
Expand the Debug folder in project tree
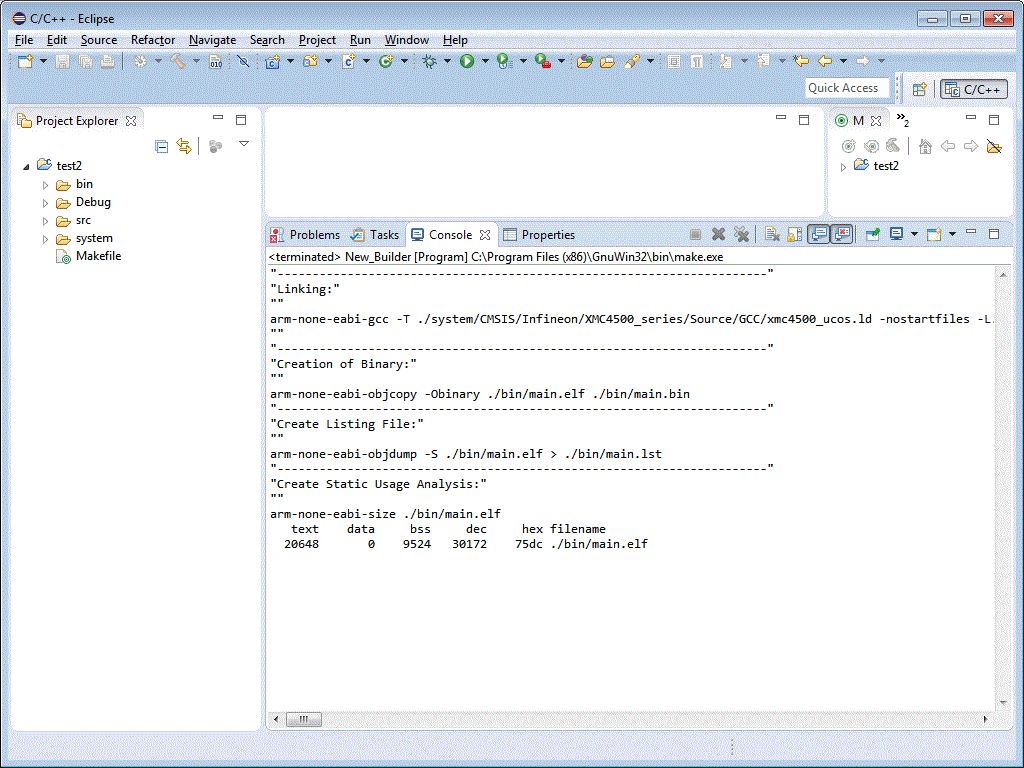click(45, 203)
